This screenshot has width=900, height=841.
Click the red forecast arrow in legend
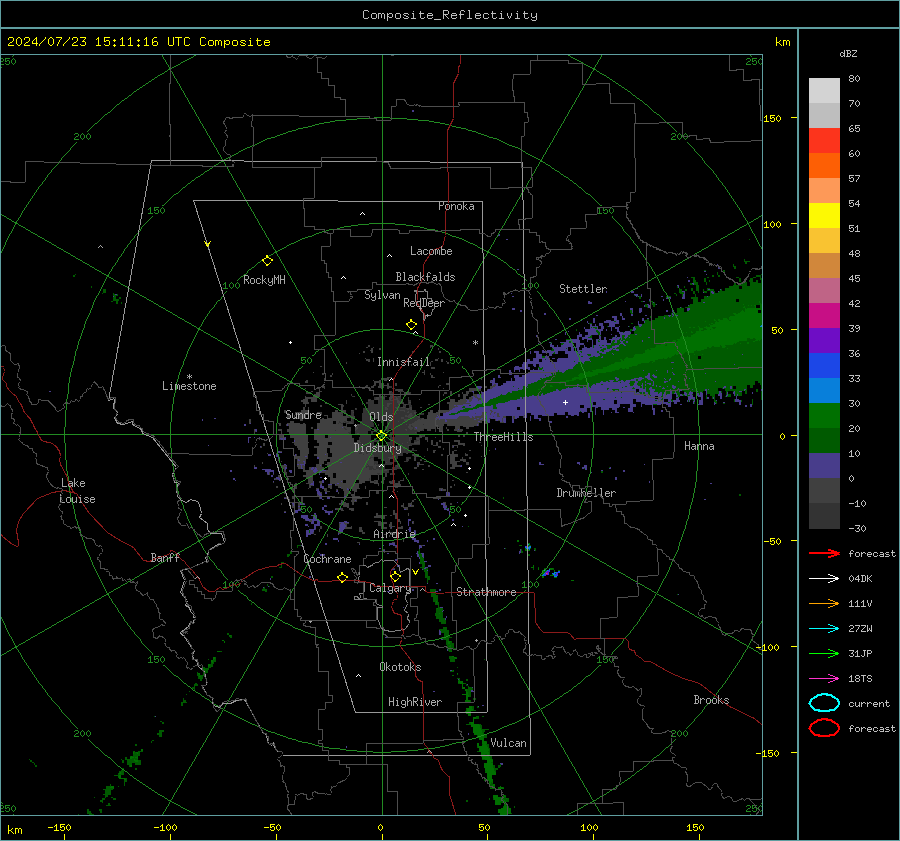pos(824,553)
